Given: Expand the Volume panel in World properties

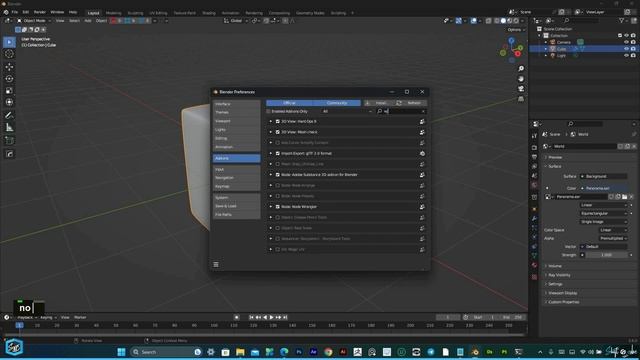Looking at the screenshot, I should point(555,266).
